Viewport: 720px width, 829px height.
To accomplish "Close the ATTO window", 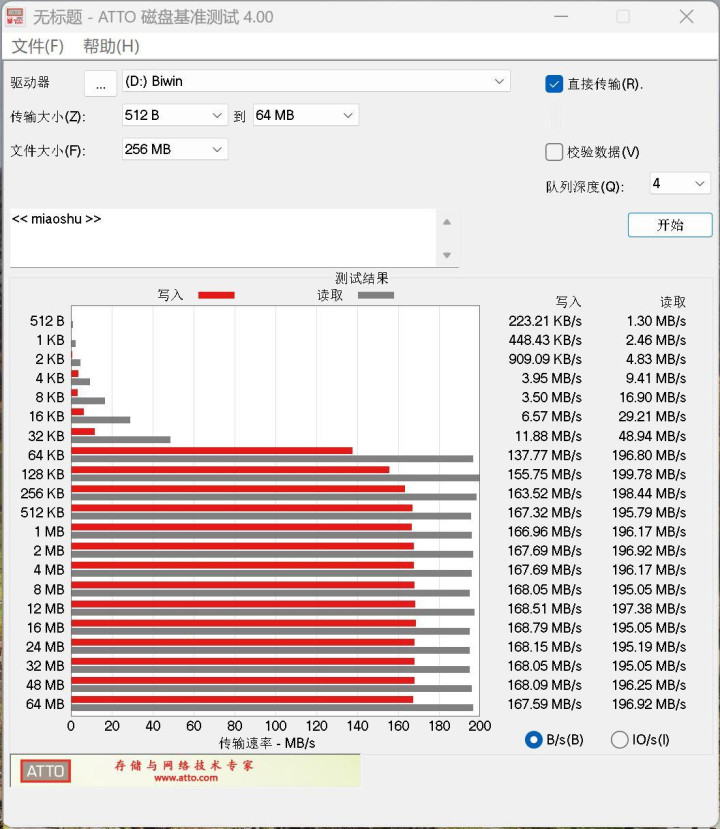I will click(x=686, y=16).
